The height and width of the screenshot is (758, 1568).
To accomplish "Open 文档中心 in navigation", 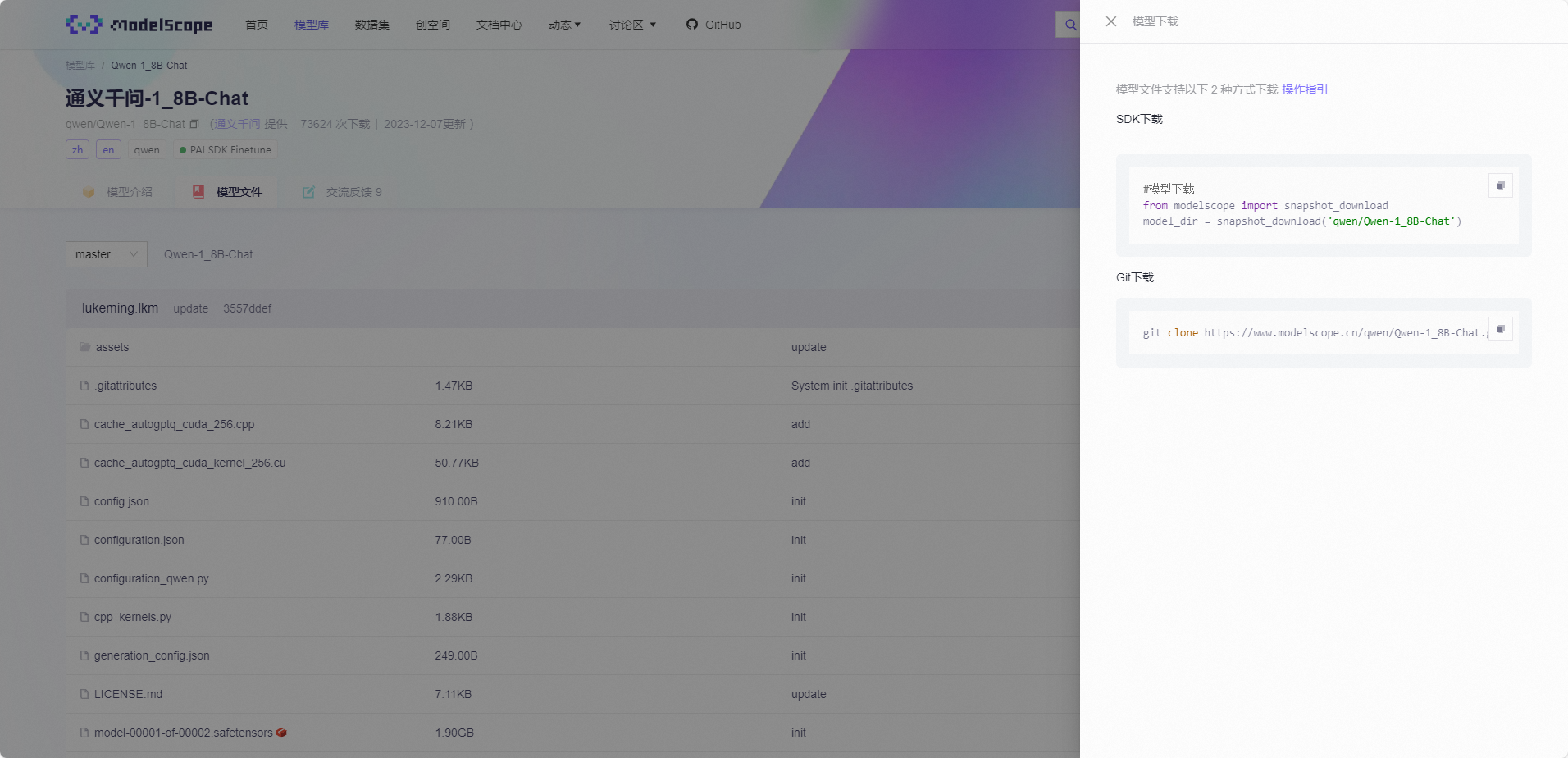I will pyautogui.click(x=499, y=25).
